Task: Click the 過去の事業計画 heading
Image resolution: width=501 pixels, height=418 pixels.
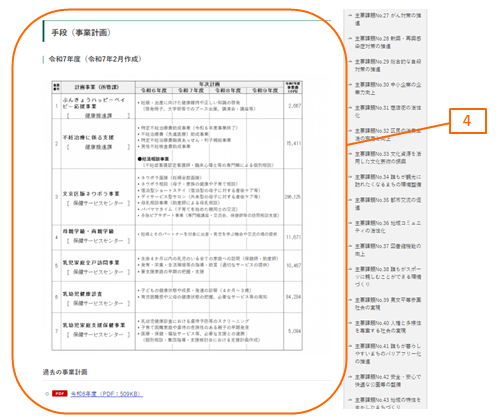Action: 65,372
